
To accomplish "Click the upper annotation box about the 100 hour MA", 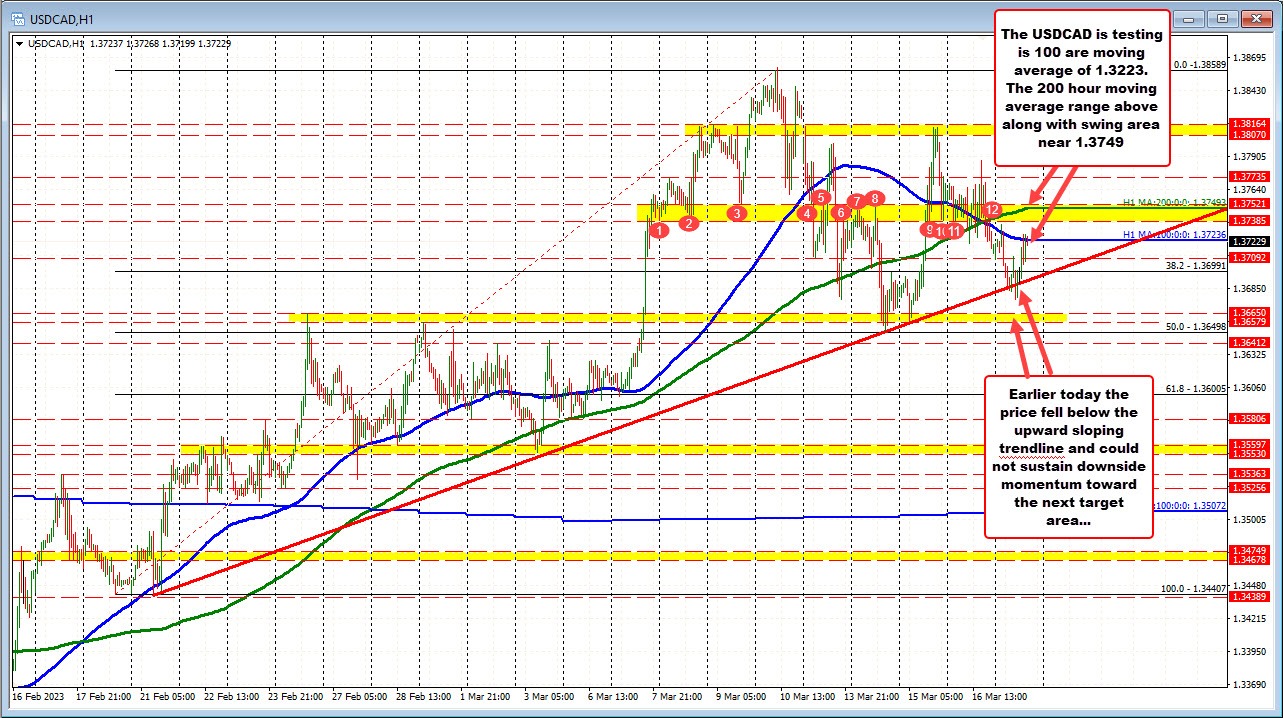I will pyautogui.click(x=1081, y=88).
